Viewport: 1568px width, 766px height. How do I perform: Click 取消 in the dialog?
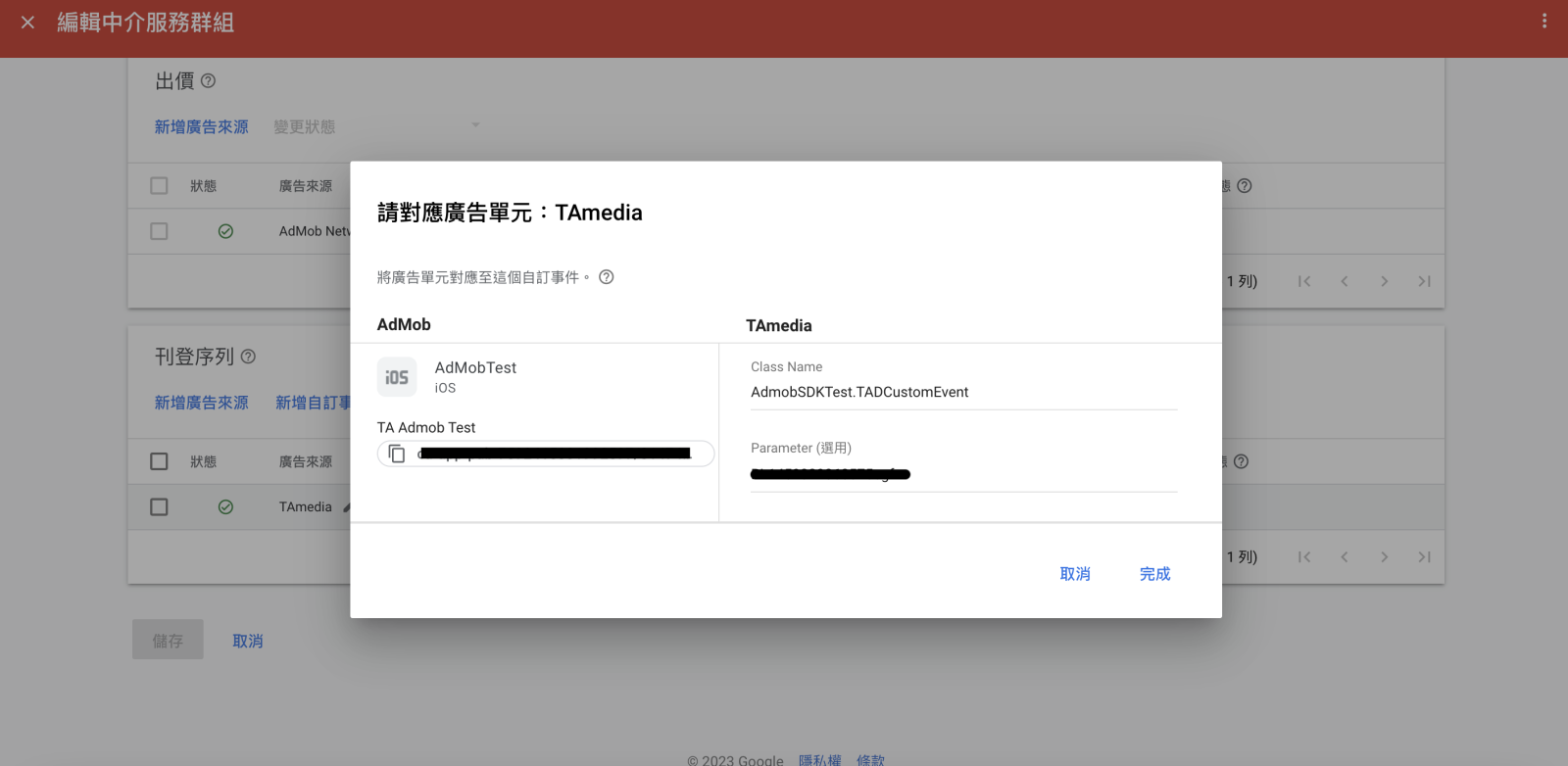[x=1075, y=574]
